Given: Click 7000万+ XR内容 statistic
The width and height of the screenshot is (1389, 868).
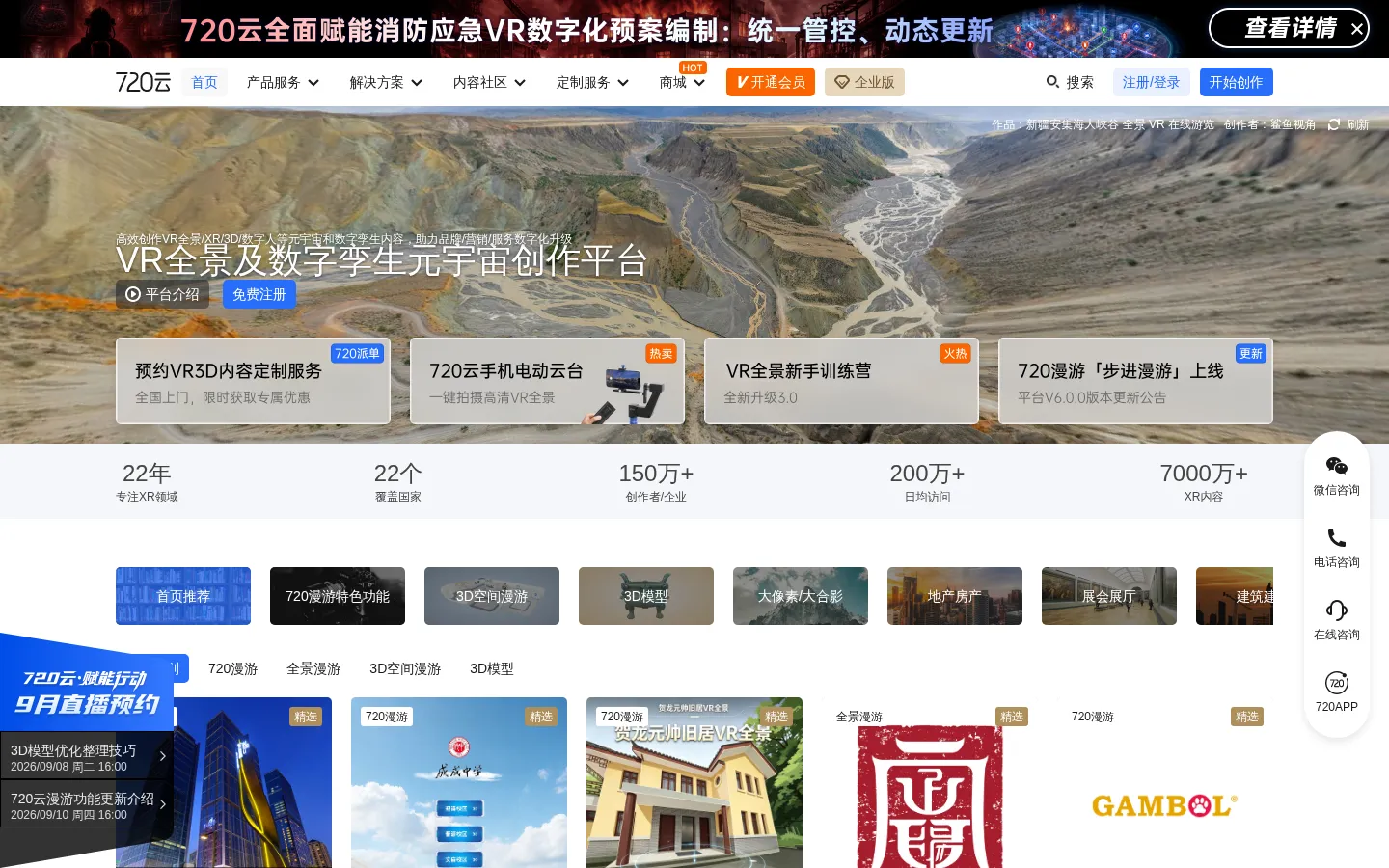Looking at the screenshot, I should (1204, 481).
